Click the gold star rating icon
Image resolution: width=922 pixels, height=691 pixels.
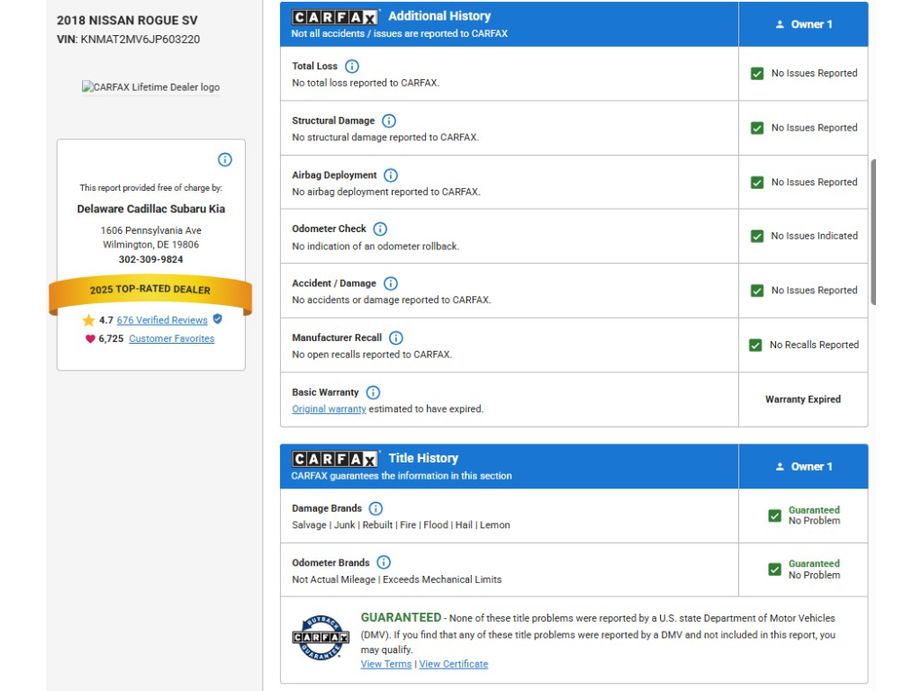88,320
